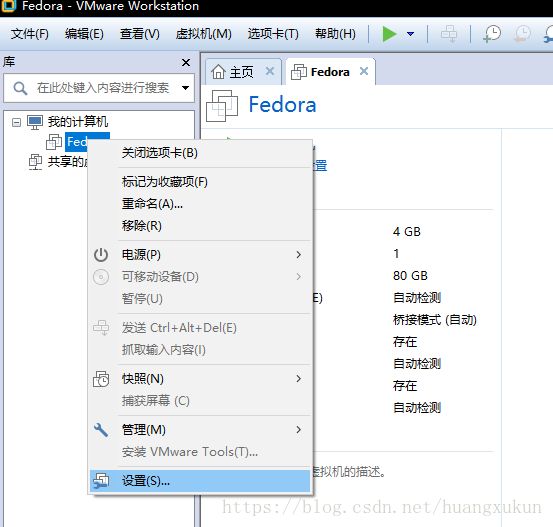Open the 快照(N) submenu
The image size is (553, 527).
tap(200, 379)
